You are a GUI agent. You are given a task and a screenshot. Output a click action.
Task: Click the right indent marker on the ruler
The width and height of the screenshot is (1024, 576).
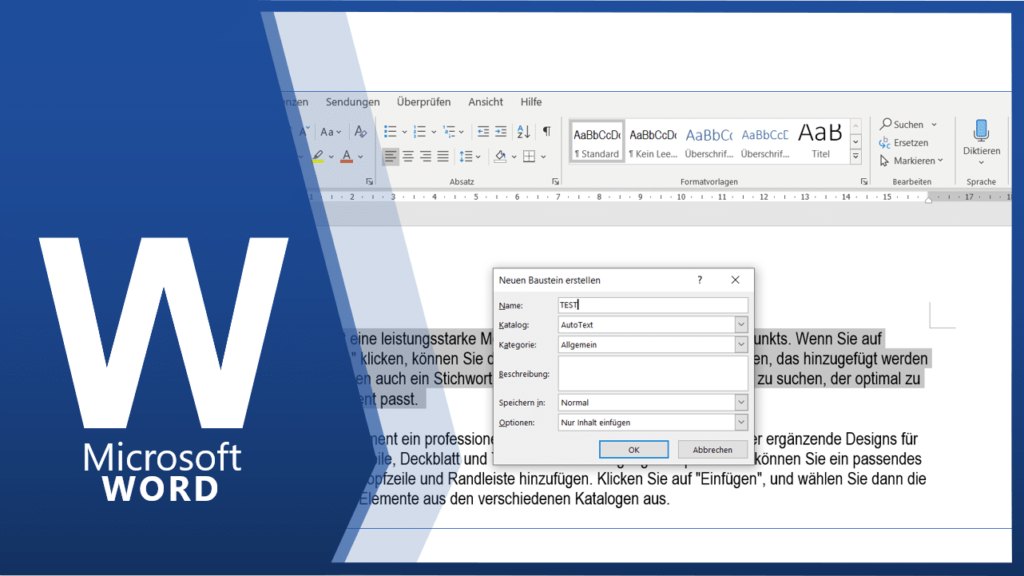coord(928,199)
